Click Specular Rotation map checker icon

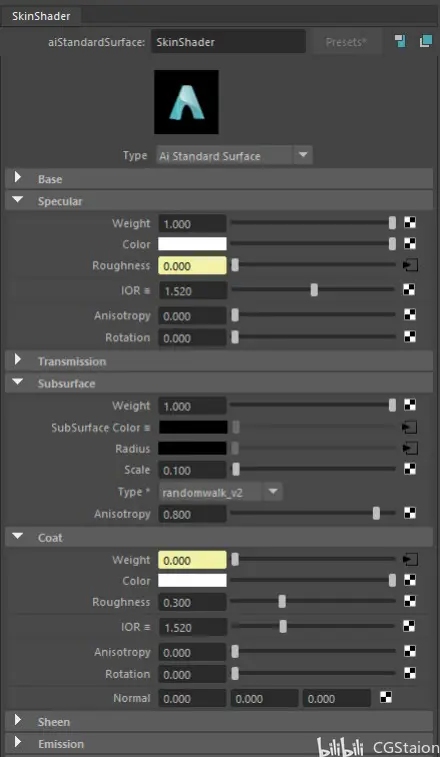click(x=410, y=336)
